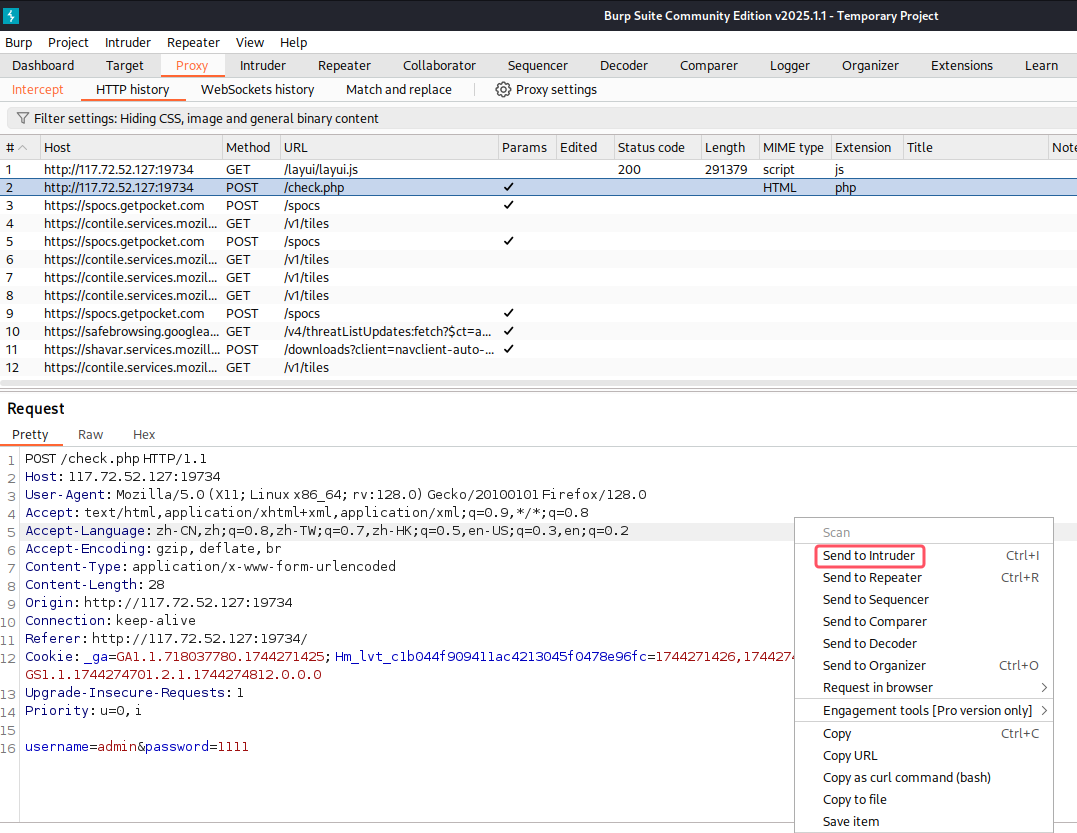Sort by the Host column header
The image size is (1077, 833).
tap(131, 148)
